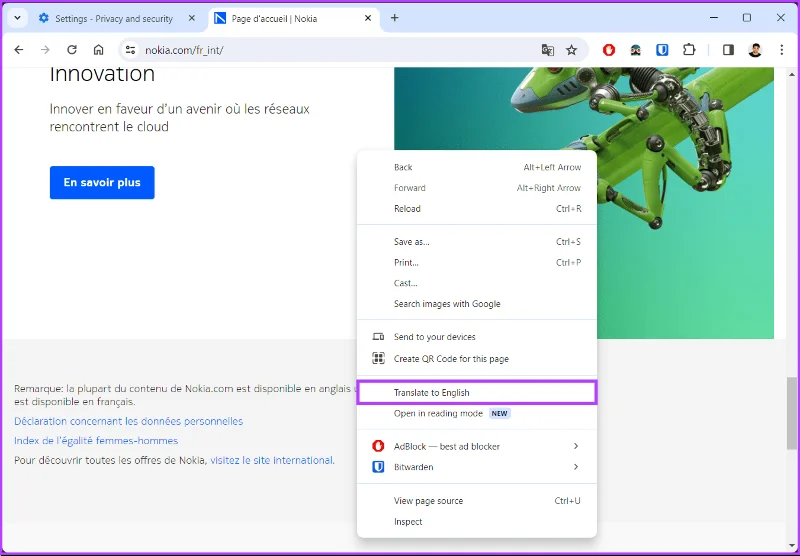This screenshot has width=800, height=556.
Task: Click the browser back arrow
Action: (19, 50)
